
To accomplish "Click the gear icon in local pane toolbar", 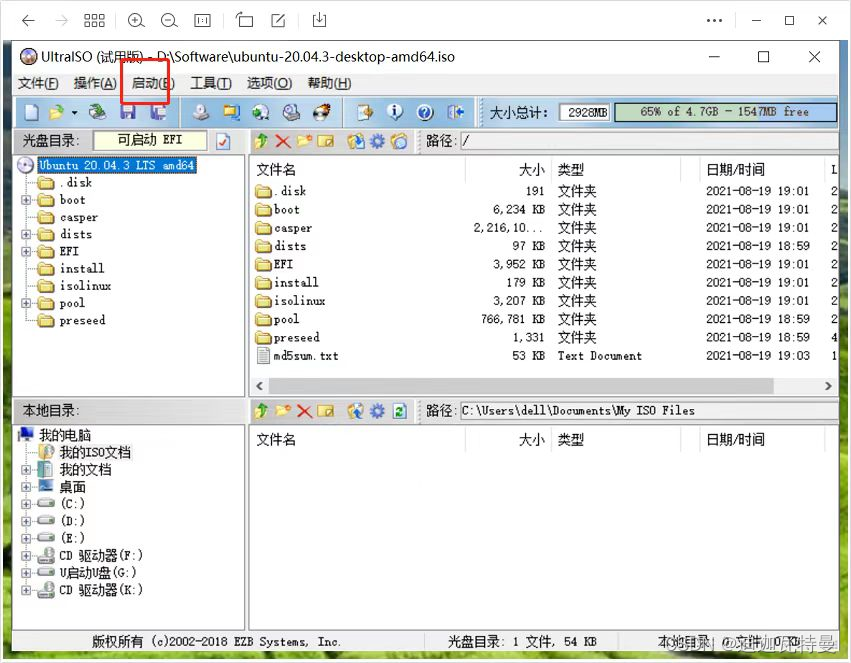I will click(377, 411).
